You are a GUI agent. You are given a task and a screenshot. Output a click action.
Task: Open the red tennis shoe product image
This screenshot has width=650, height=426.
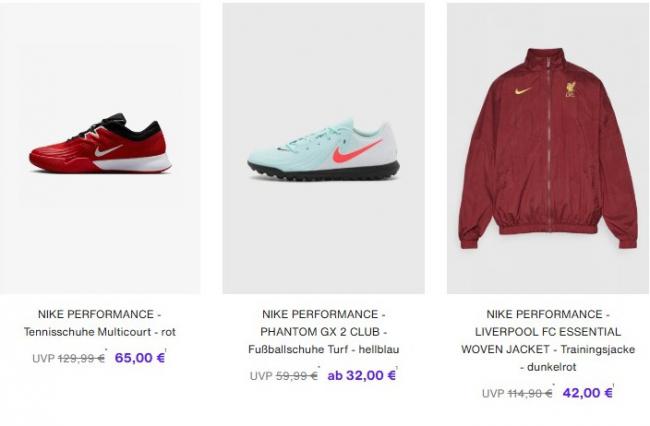pyautogui.click(x=100, y=148)
